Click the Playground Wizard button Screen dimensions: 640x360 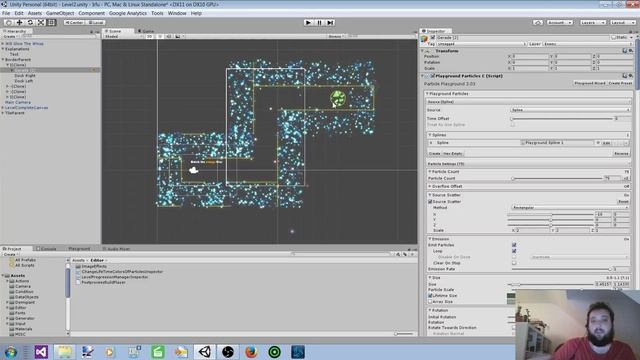point(589,83)
